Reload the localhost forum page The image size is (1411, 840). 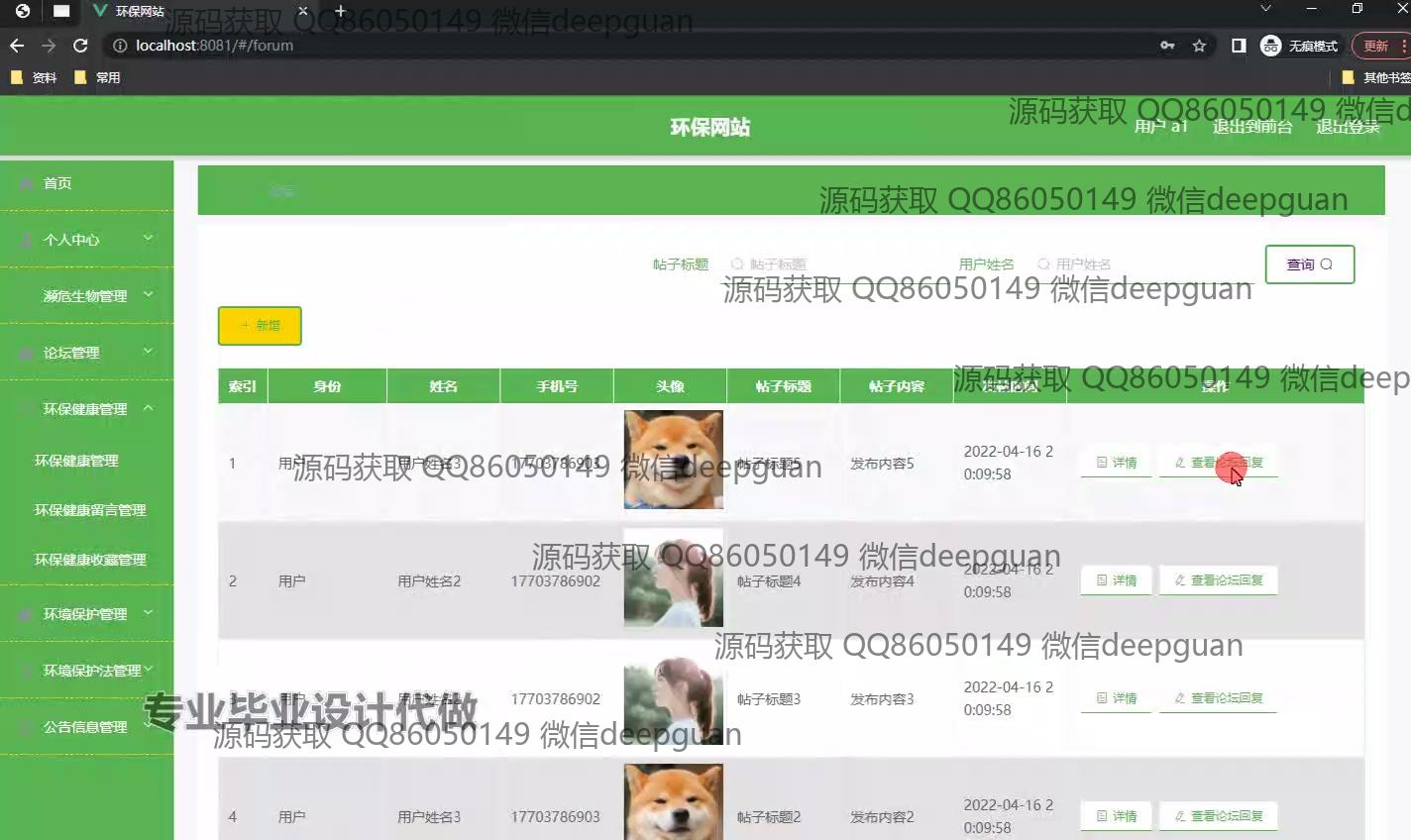tap(80, 46)
